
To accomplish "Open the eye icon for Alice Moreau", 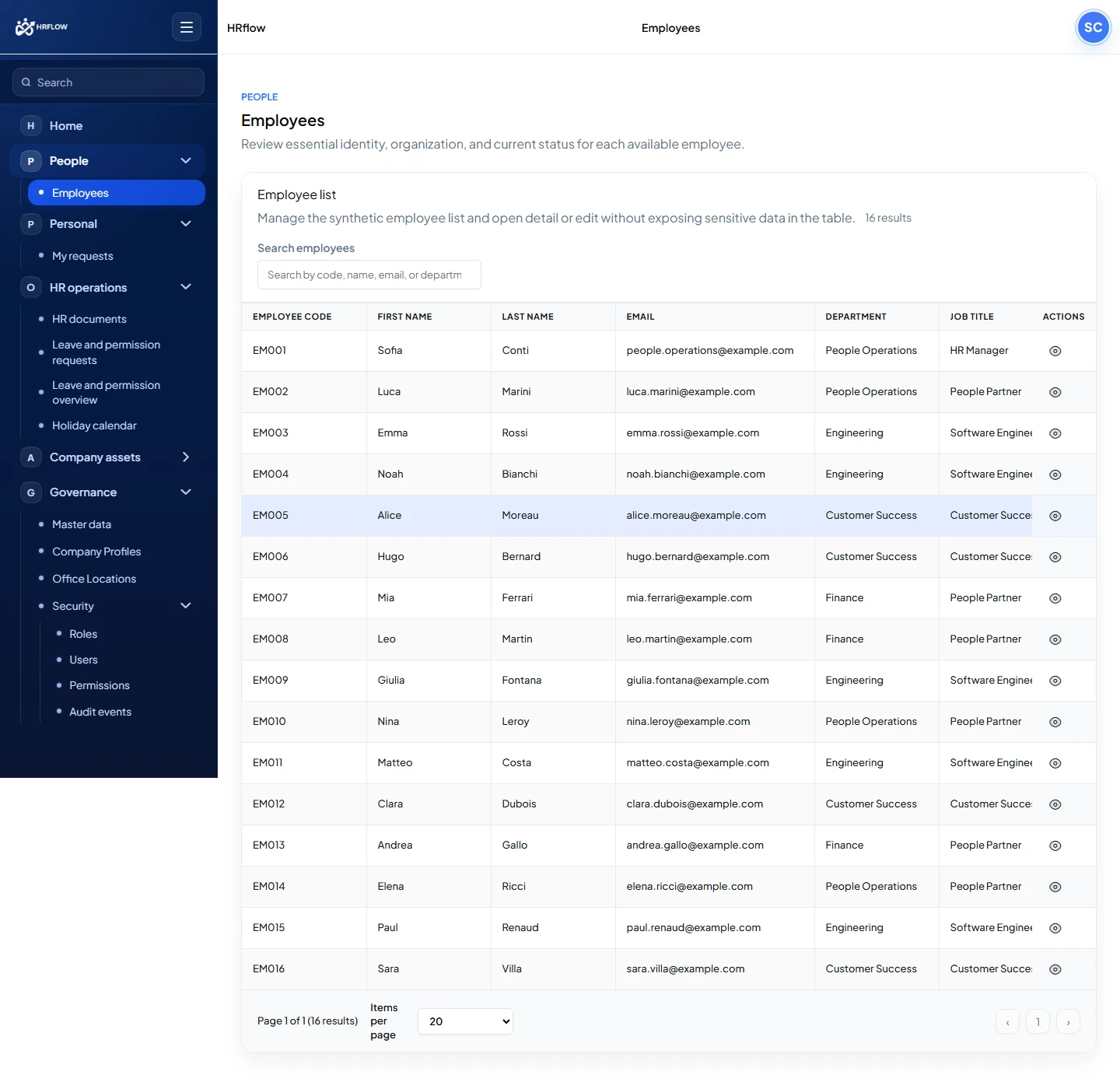I will 1055,516.
